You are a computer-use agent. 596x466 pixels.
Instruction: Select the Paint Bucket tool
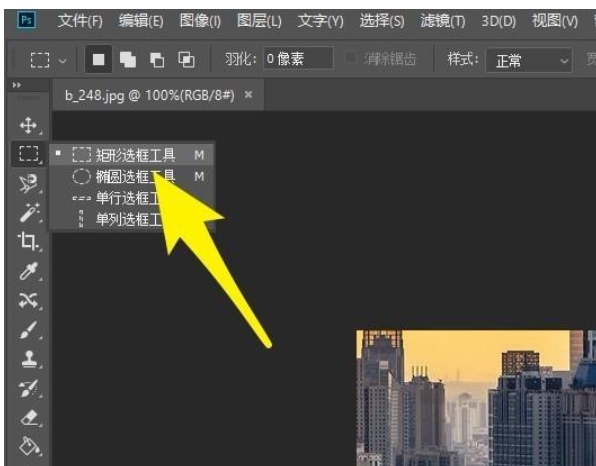coord(29,446)
